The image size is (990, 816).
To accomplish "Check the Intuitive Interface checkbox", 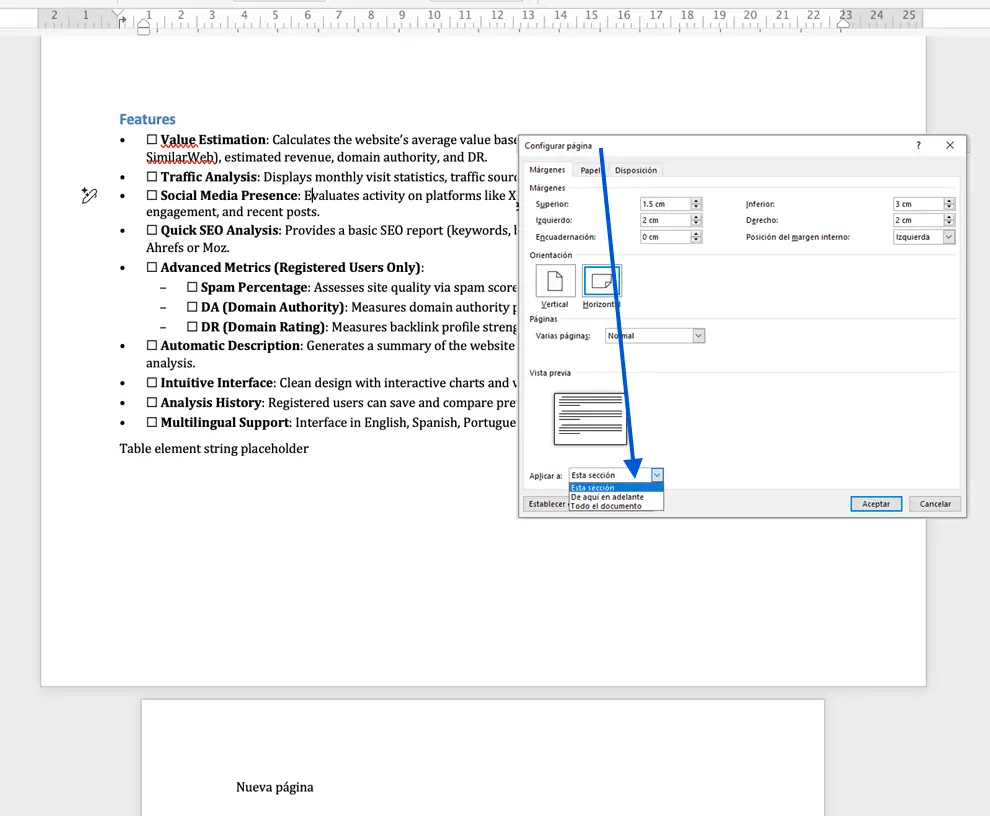I will [x=152, y=382].
